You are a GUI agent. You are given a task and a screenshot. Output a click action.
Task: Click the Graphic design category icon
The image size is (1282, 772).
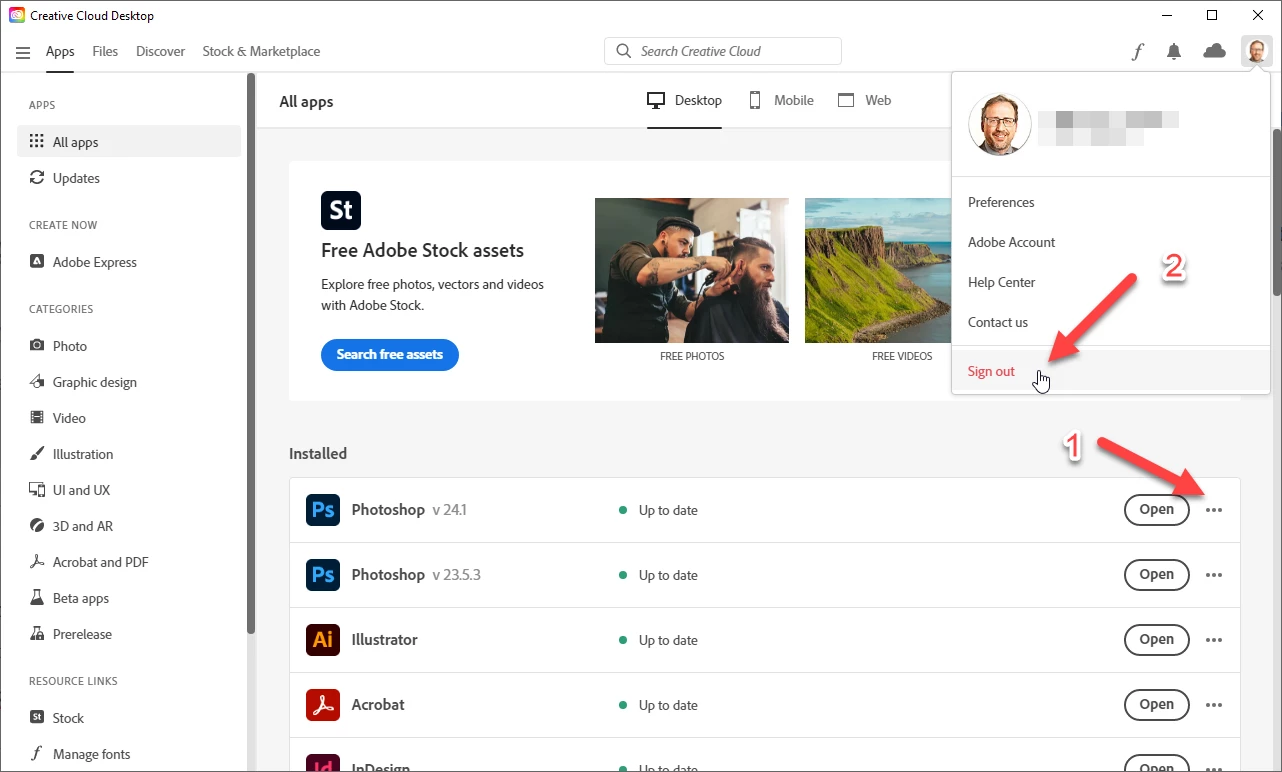click(37, 382)
